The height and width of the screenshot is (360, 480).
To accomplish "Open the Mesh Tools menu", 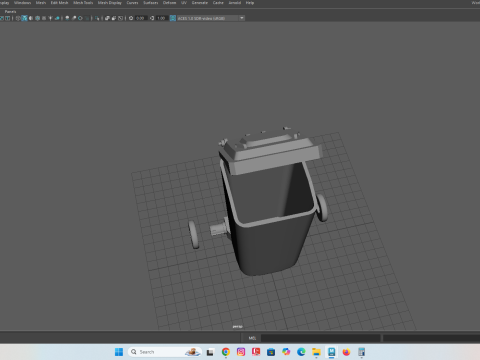I will (83, 3).
